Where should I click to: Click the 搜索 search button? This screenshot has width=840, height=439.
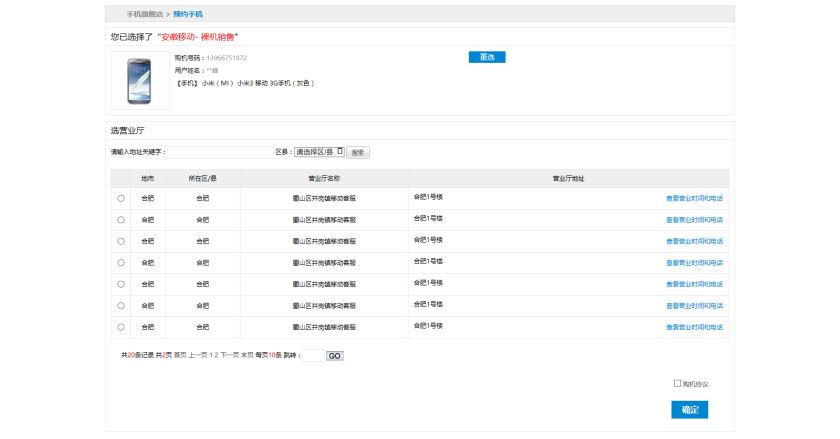pos(358,152)
